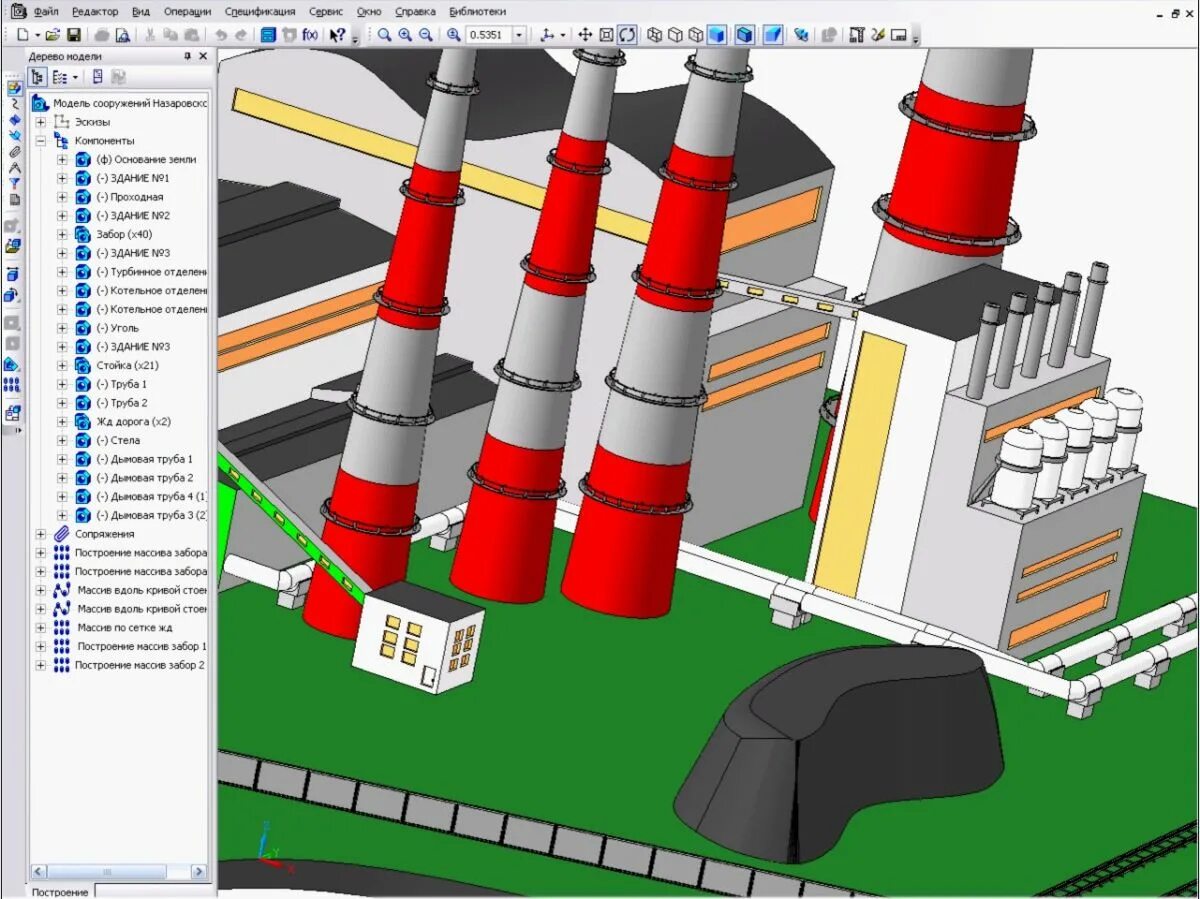This screenshot has width=1200, height=899.
Task: Activate the pan view tool
Action: (x=585, y=35)
